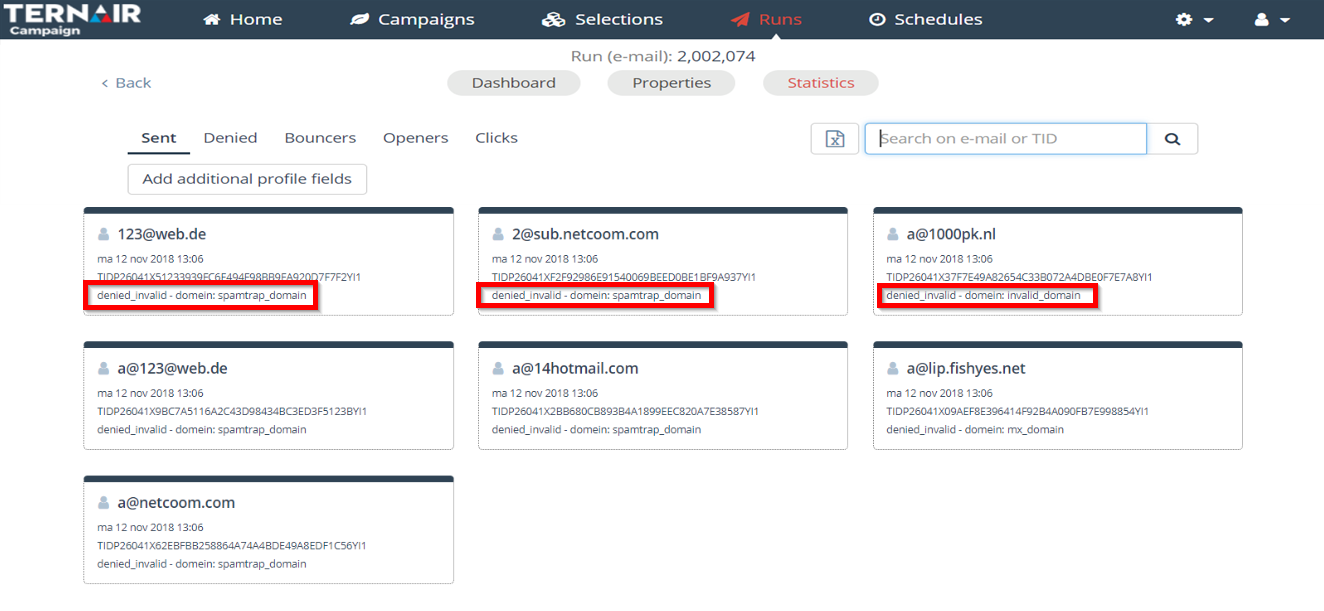This screenshot has width=1324, height=611.
Task: Open the Home menu item
Action: pyautogui.click(x=243, y=19)
